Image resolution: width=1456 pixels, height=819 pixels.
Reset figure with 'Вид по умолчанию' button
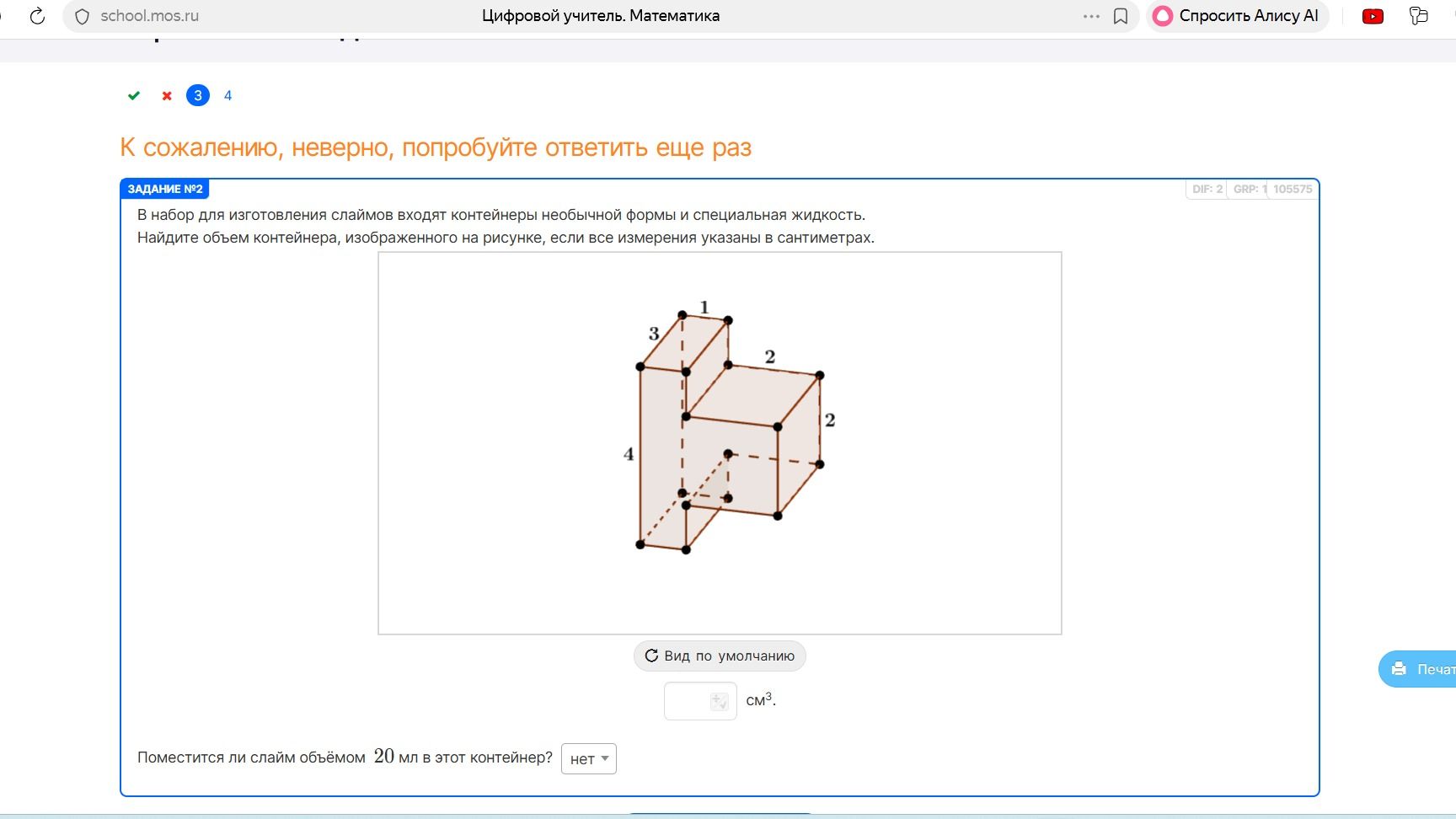[720, 656]
